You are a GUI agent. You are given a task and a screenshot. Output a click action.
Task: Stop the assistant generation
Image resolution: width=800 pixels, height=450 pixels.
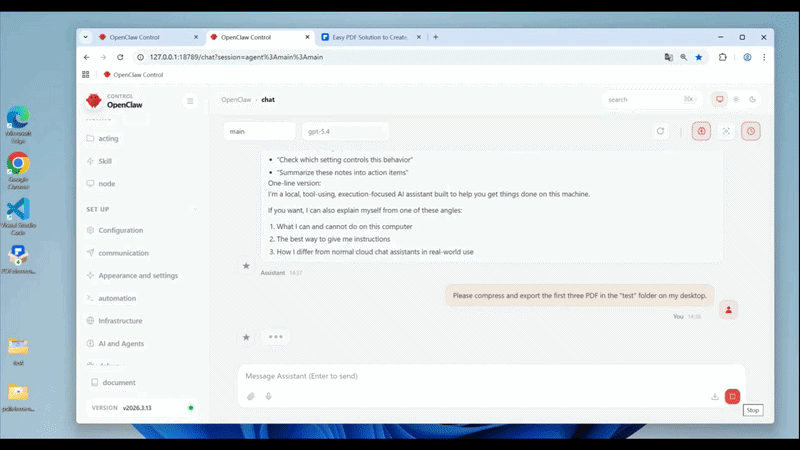point(732,396)
